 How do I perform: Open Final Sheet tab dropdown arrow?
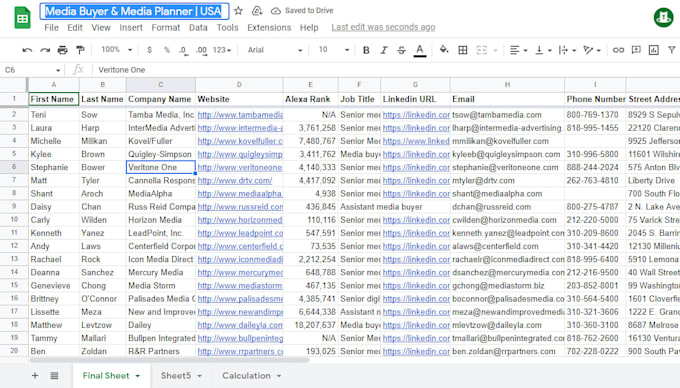pos(137,376)
